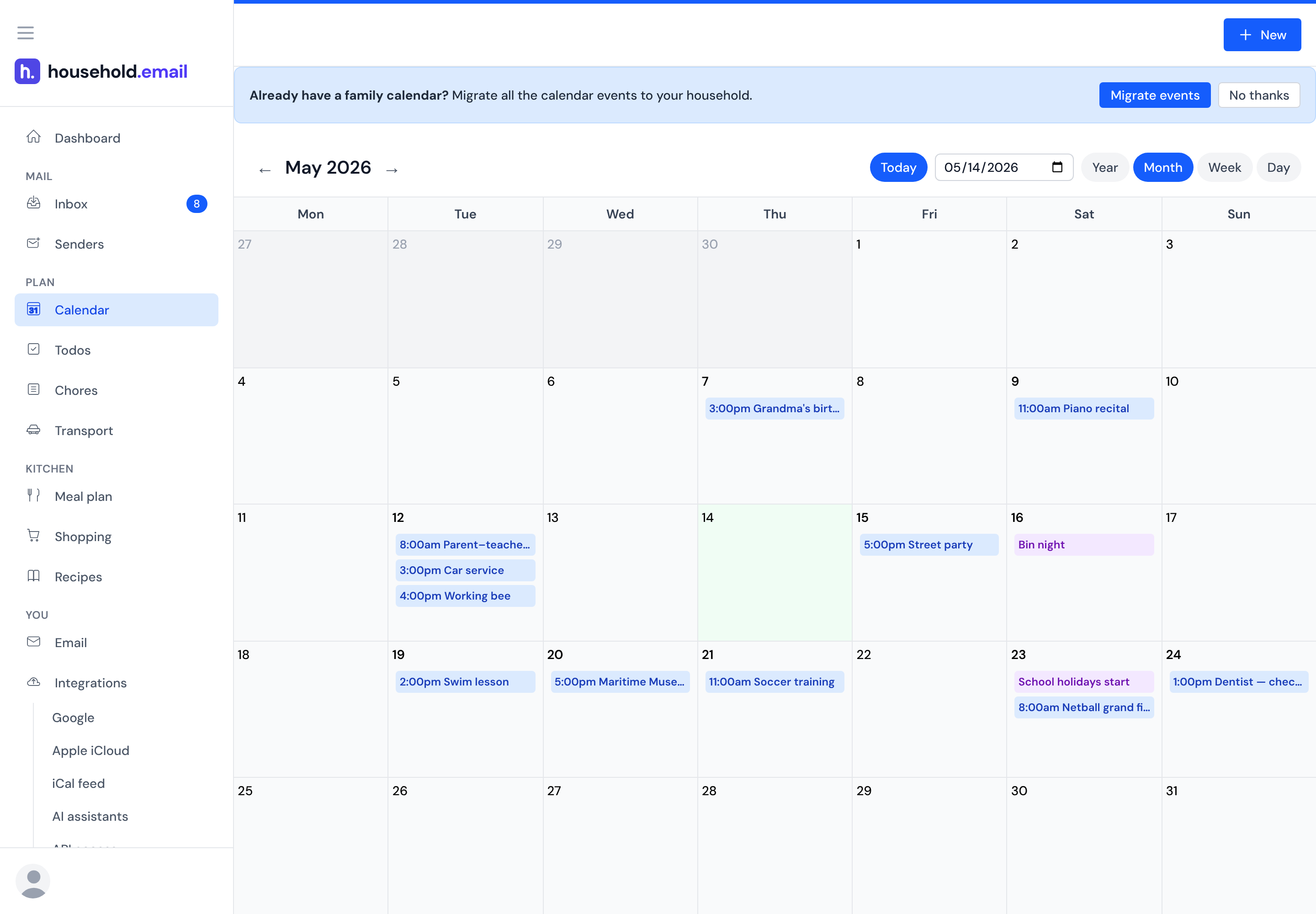Select the May 1 day cell
This screenshot has height=914, width=1316.
coord(929,299)
